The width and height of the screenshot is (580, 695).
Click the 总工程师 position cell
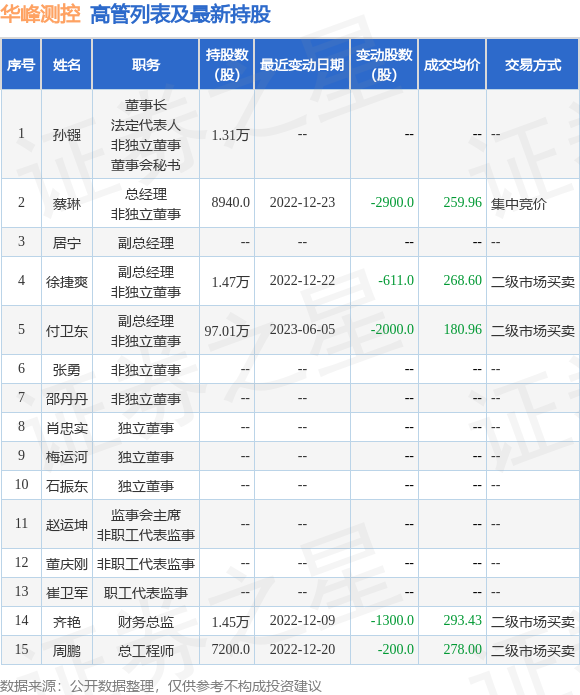pyautogui.click(x=146, y=650)
